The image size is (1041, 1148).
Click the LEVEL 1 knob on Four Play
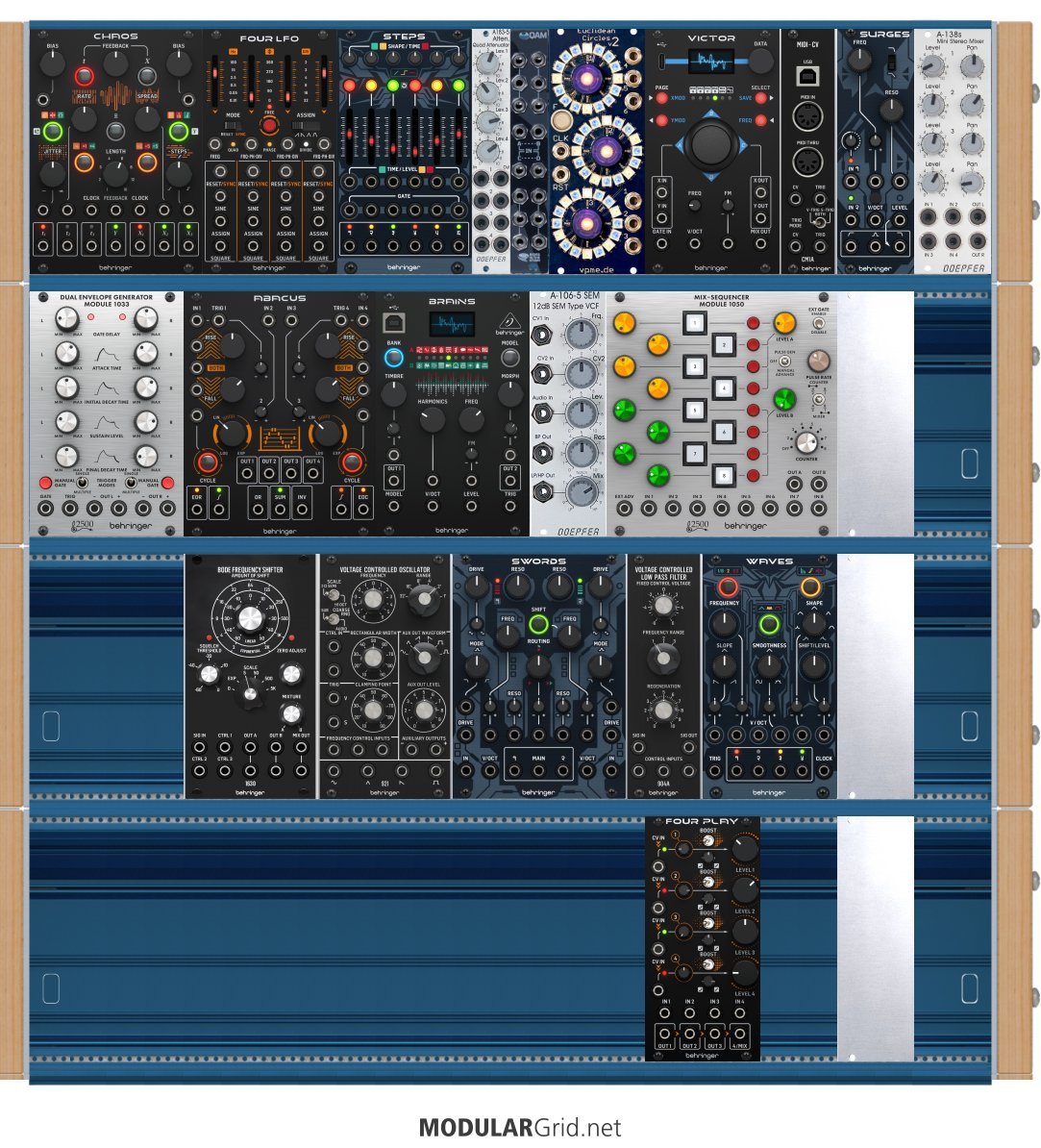745,849
